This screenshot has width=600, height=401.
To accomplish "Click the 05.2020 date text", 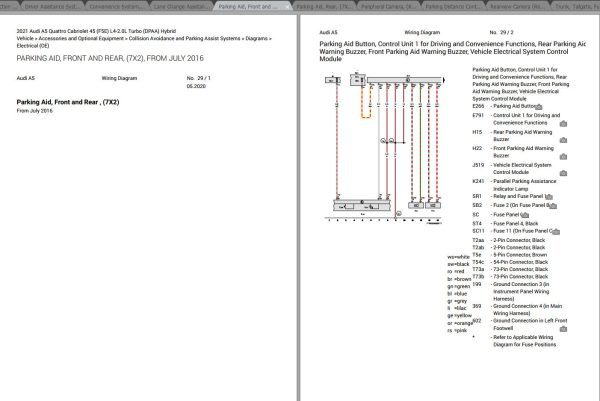I will (196, 86).
